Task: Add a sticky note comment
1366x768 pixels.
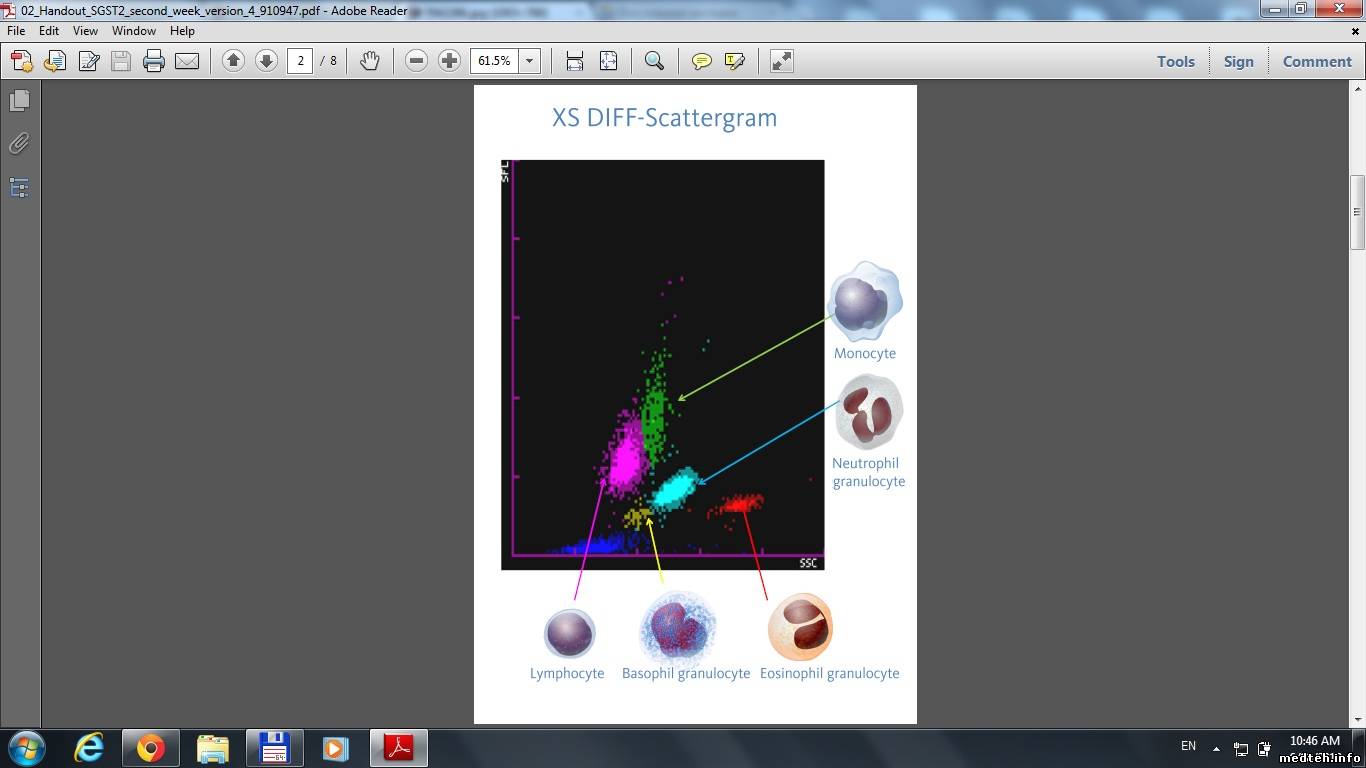Action: click(702, 61)
